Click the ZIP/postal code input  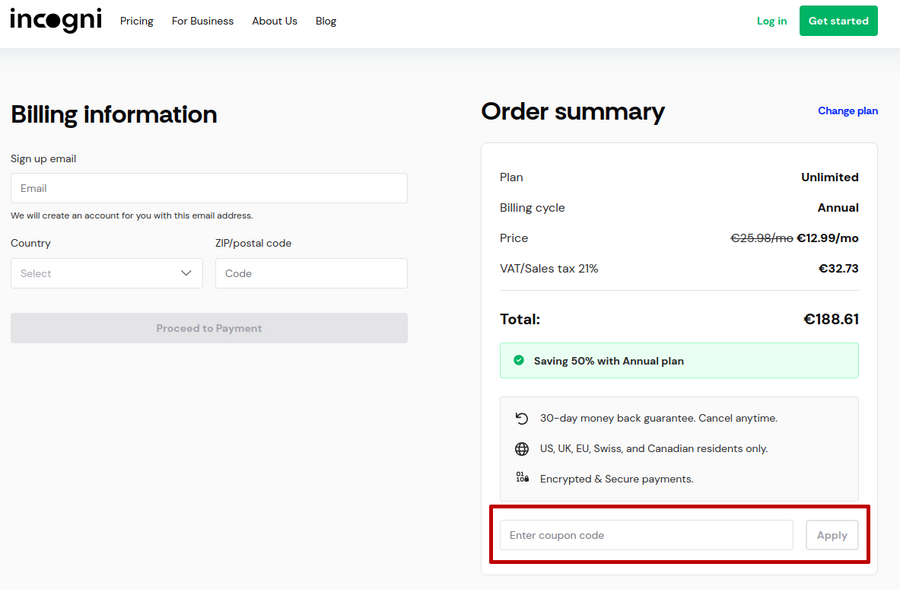coord(311,273)
